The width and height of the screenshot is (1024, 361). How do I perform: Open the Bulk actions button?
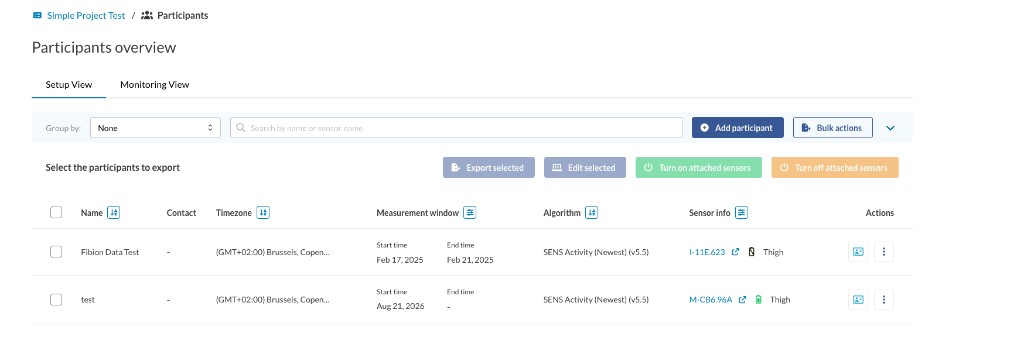pos(833,128)
